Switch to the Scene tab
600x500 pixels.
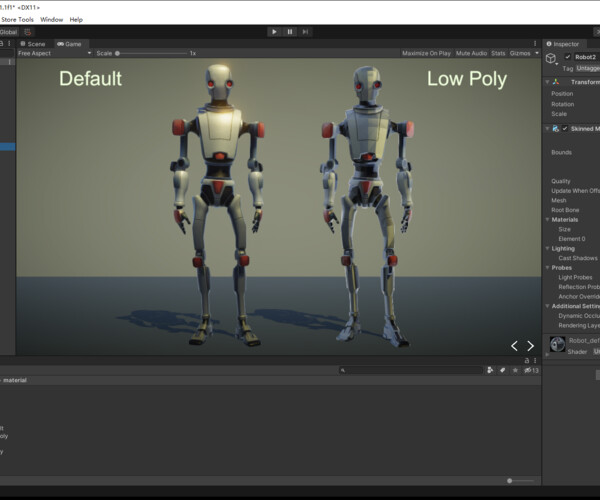pyautogui.click(x=32, y=44)
